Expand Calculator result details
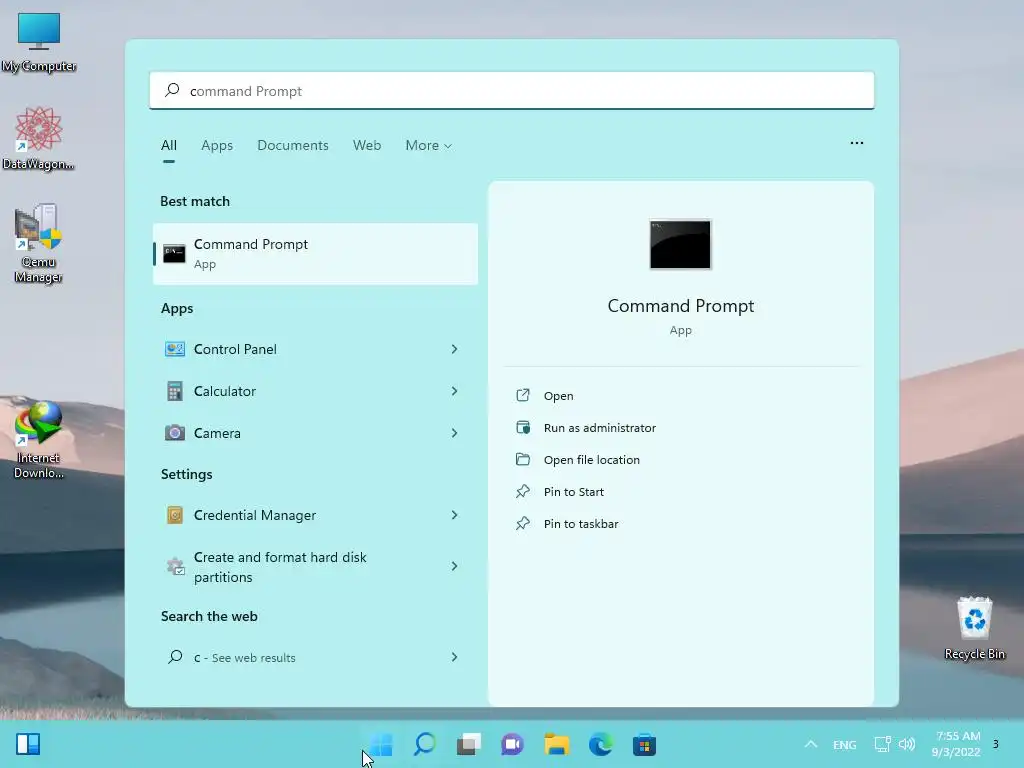The width and height of the screenshot is (1024, 768). click(x=455, y=391)
